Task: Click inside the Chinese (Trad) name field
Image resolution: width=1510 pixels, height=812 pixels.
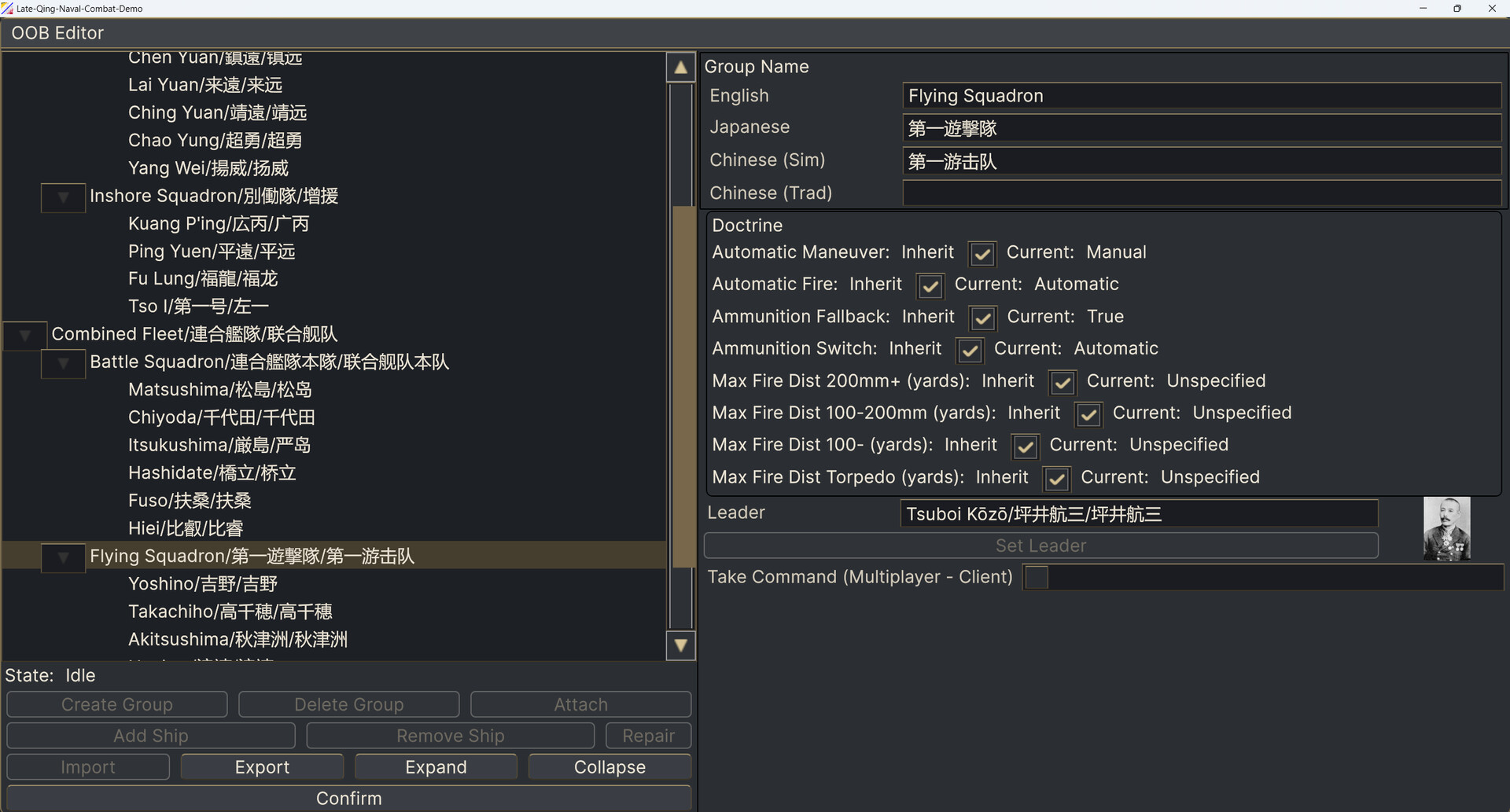Action: tap(1201, 193)
